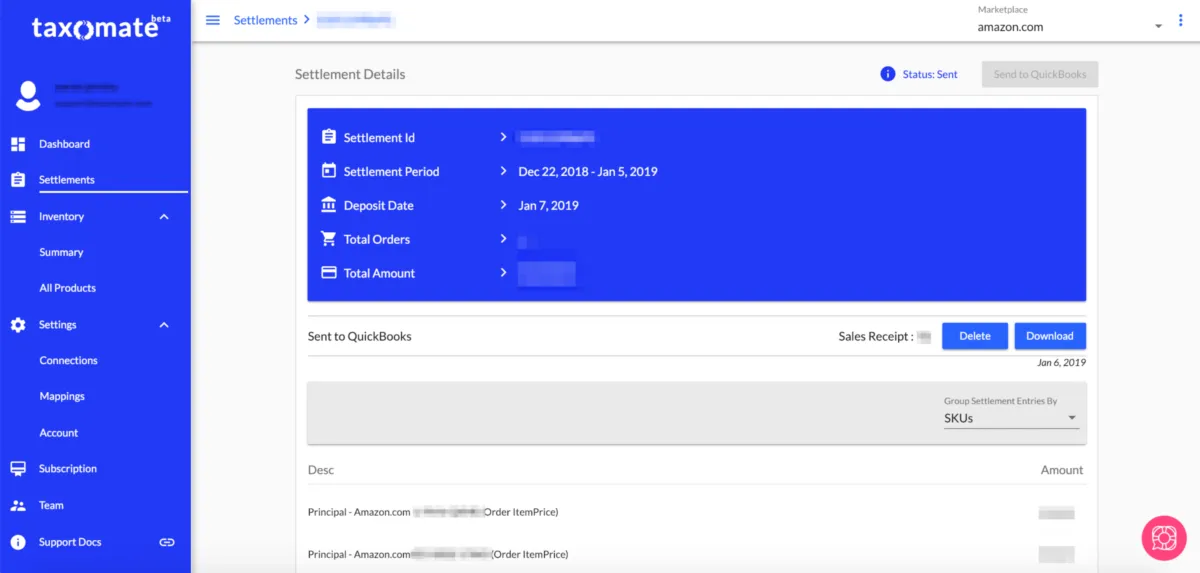Screen dimensions: 1200x573
Task: Open Settlements in sidebar
Action: 67,180
